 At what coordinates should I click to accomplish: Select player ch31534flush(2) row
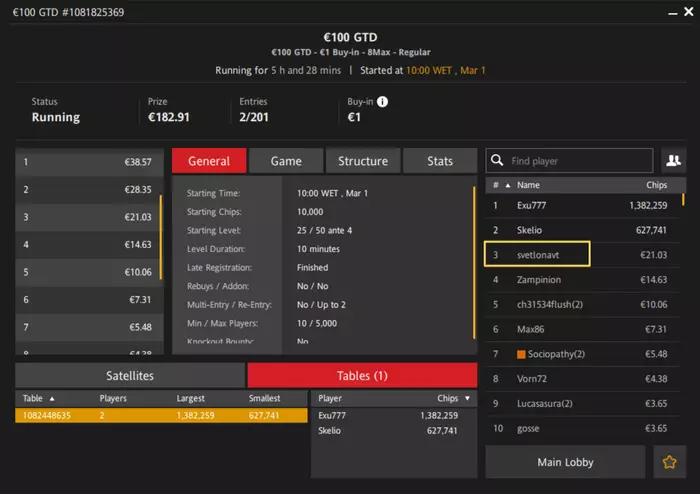click(582, 304)
